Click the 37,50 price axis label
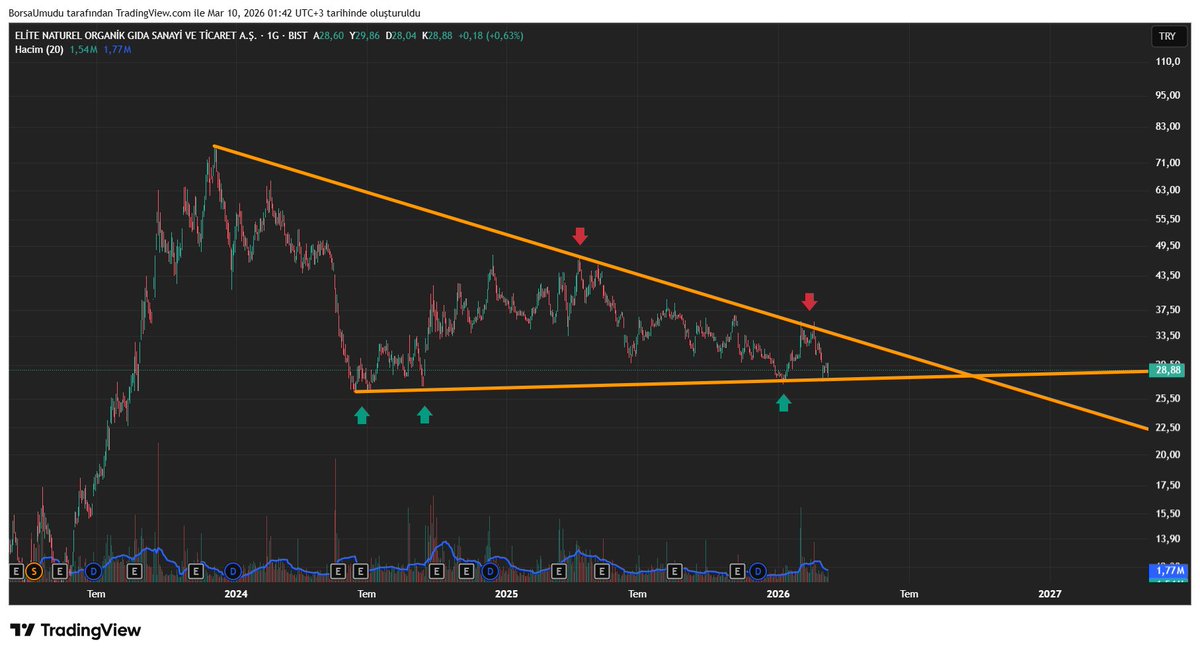The width and height of the screenshot is (1200, 655). 1167,308
